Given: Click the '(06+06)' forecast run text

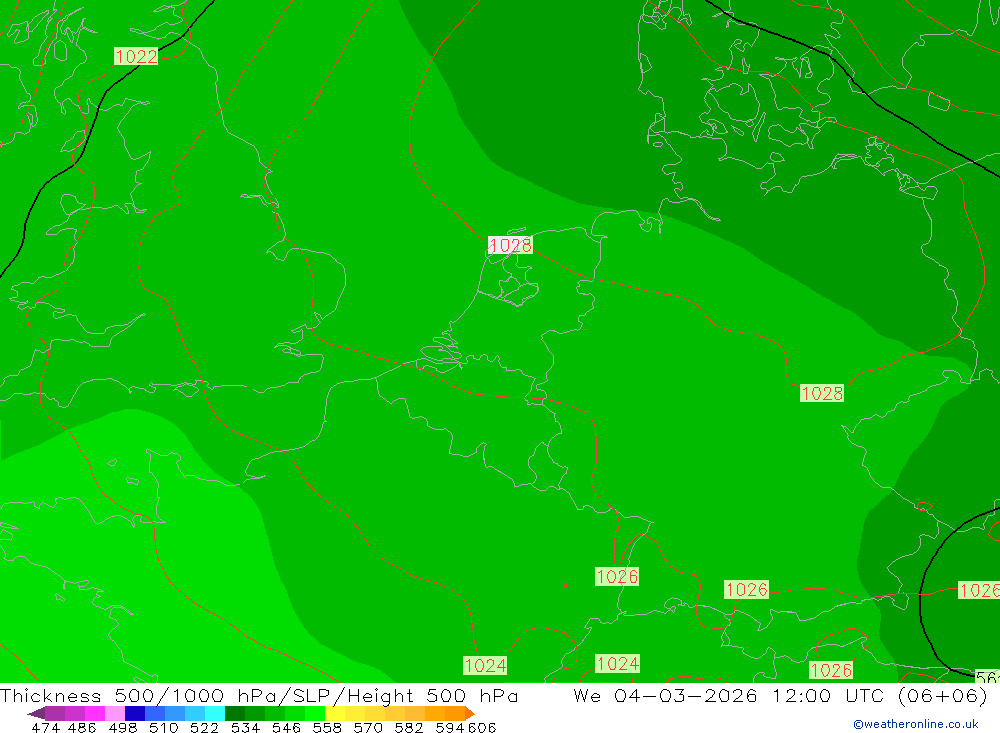Looking at the screenshot, I should click(942, 695).
